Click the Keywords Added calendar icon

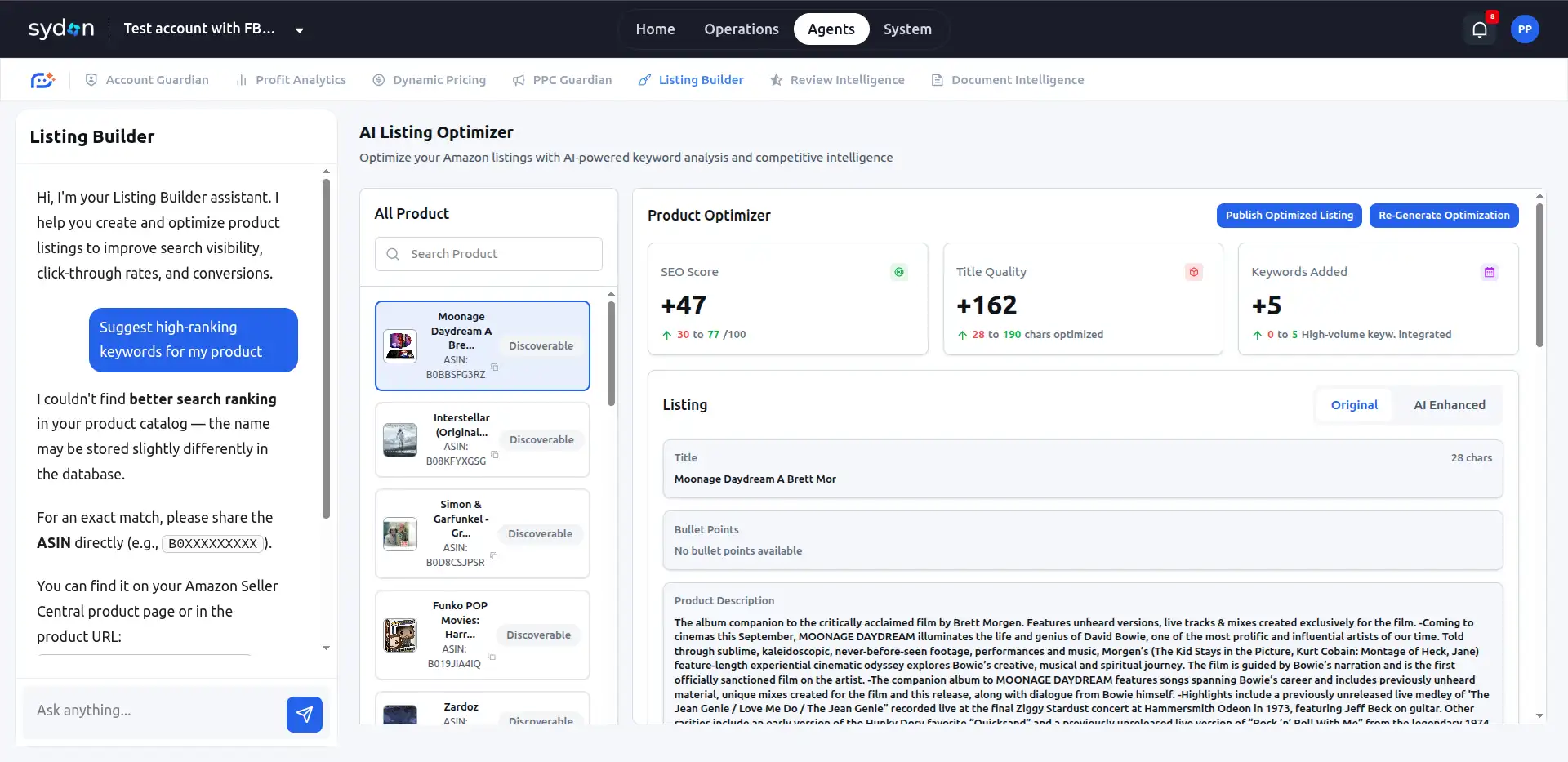[x=1490, y=272]
